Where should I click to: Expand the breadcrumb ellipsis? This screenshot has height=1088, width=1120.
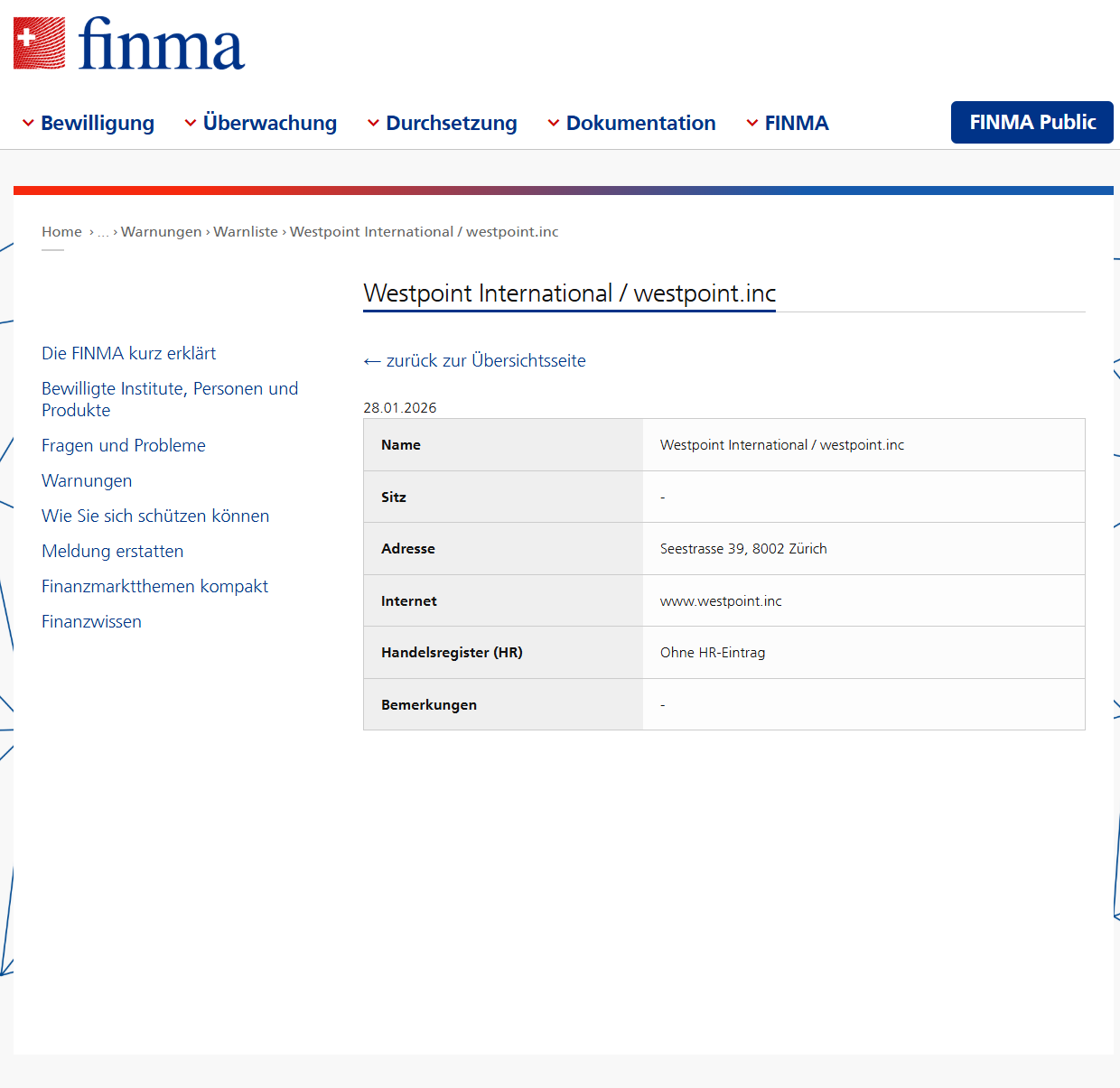click(103, 232)
